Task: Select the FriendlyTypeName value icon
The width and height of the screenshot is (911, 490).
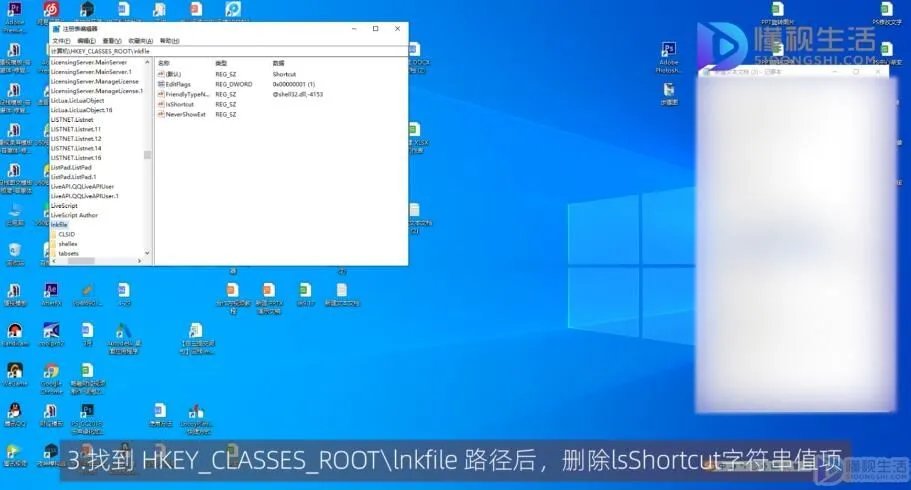Action: (x=161, y=94)
